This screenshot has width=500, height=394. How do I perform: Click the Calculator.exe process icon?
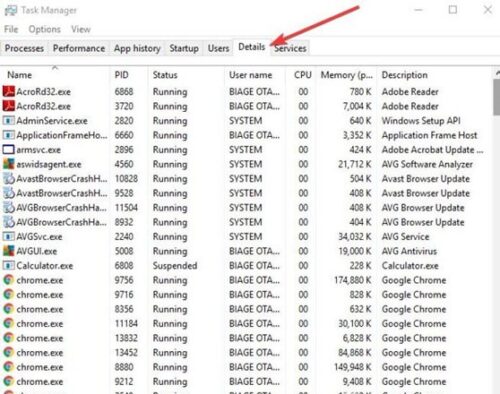coord(9,266)
